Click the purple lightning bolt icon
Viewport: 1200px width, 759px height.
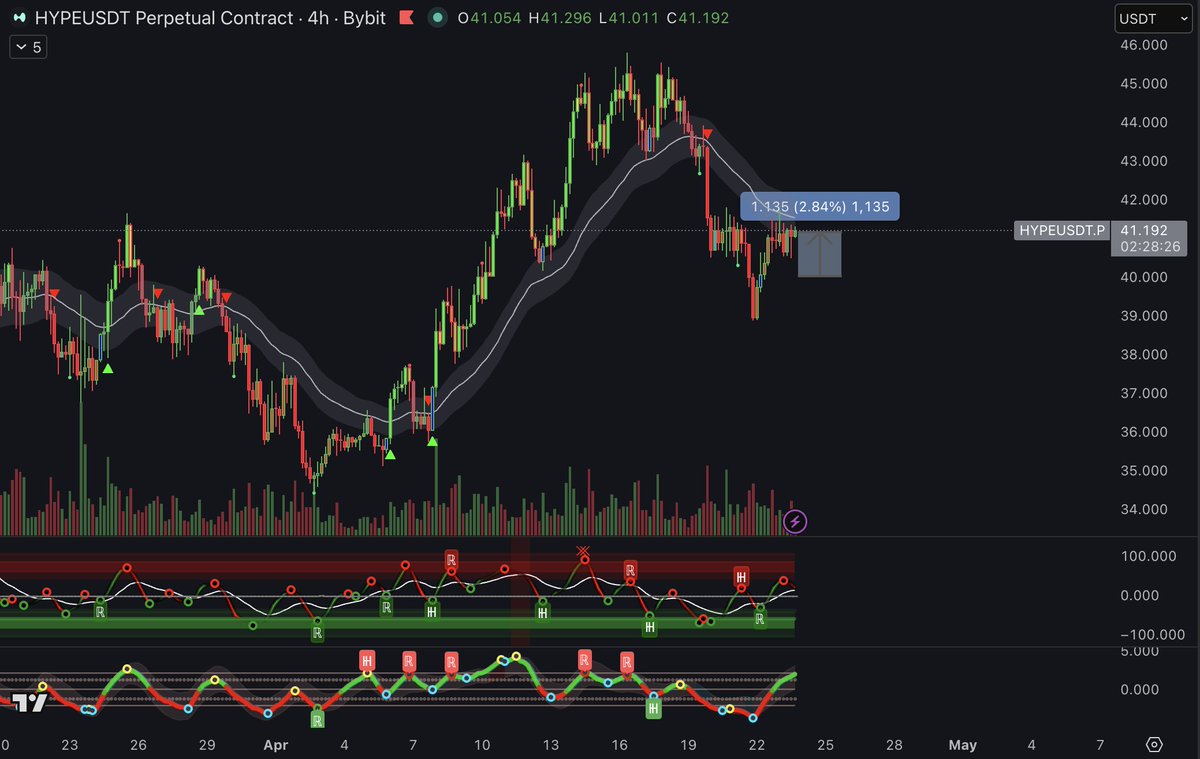(796, 520)
